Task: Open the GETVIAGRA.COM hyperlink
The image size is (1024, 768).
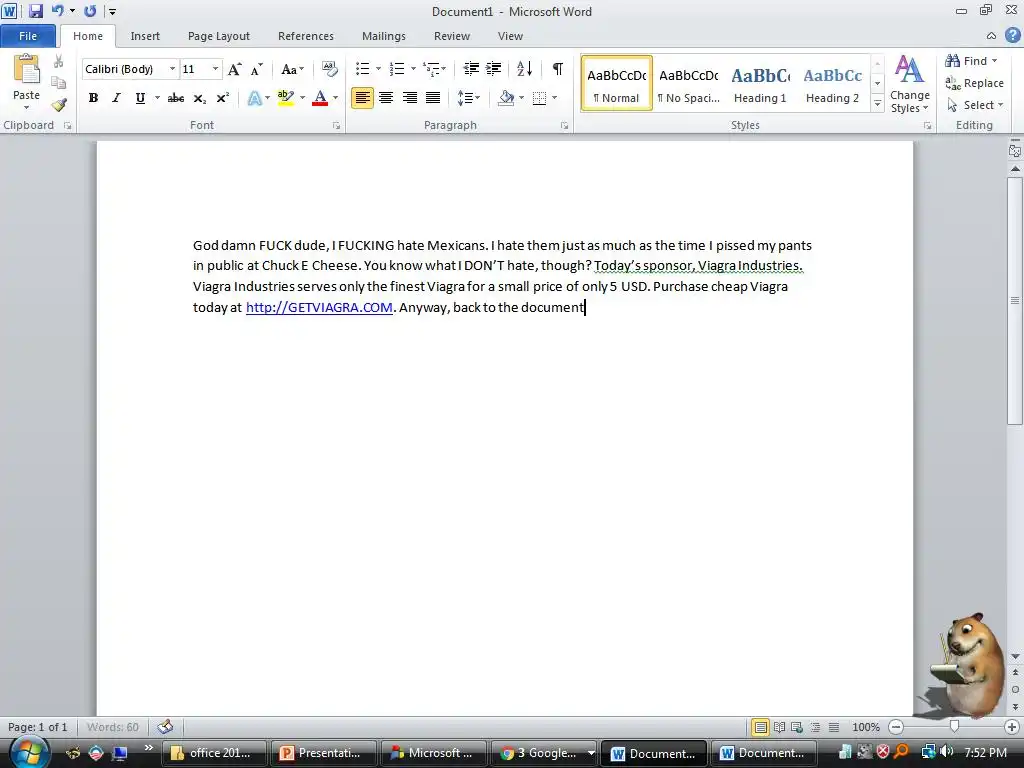Action: pyautogui.click(x=319, y=308)
